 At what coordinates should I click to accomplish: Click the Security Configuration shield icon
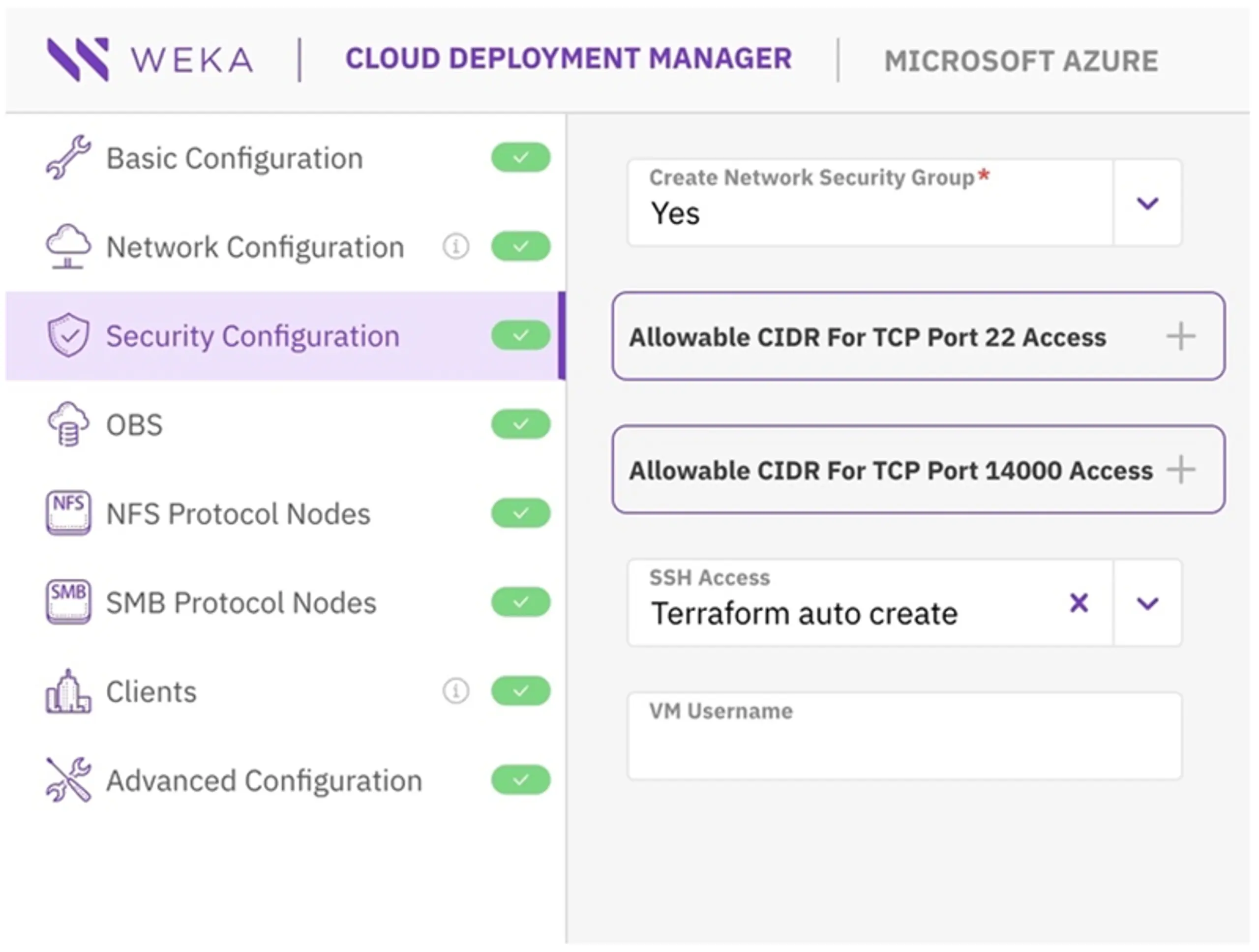[68, 335]
